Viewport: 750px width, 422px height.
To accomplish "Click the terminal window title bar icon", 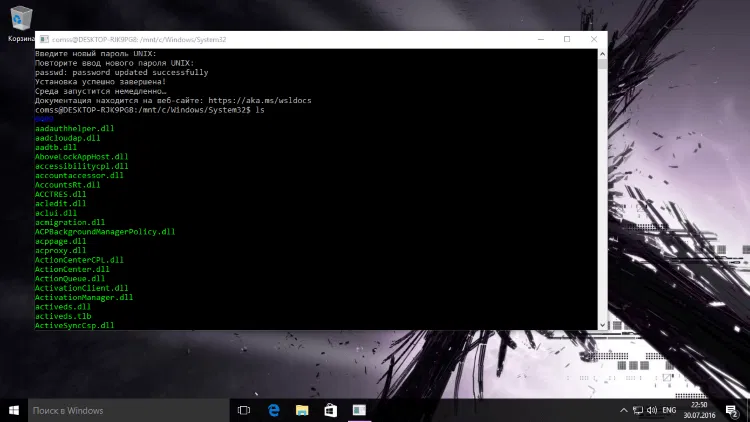I will tap(44, 39).
